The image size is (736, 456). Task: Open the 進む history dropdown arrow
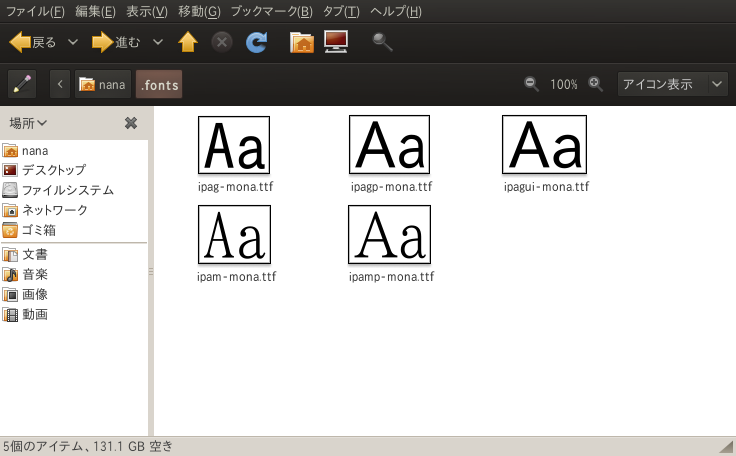(x=158, y=42)
